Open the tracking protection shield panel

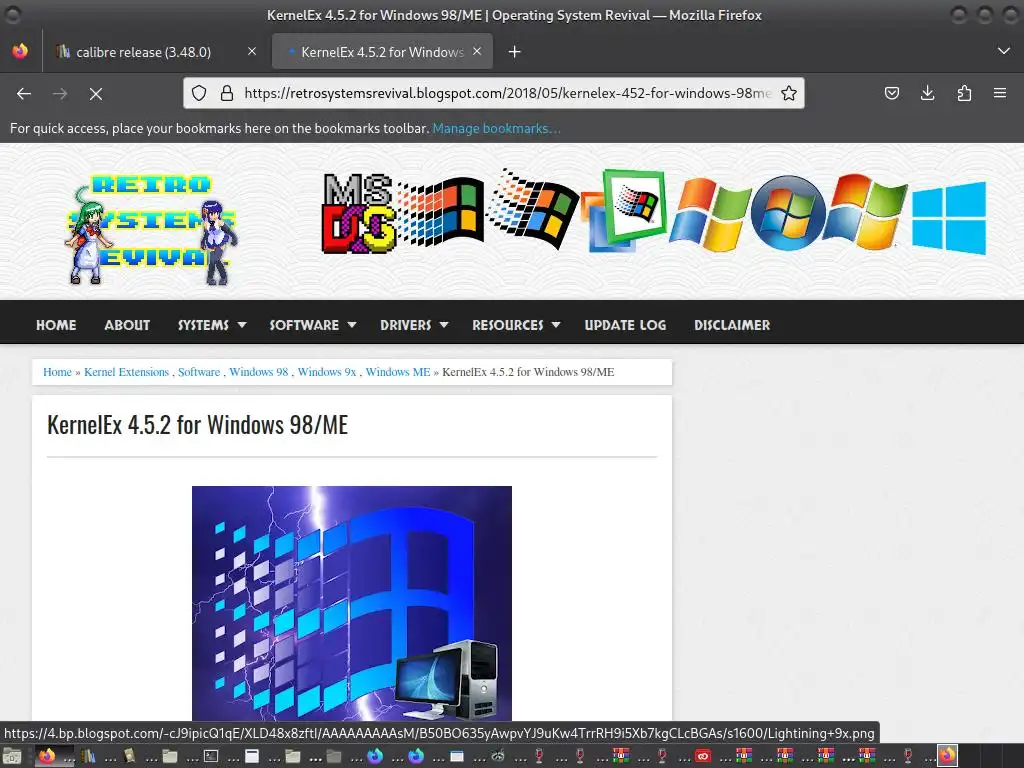click(199, 93)
